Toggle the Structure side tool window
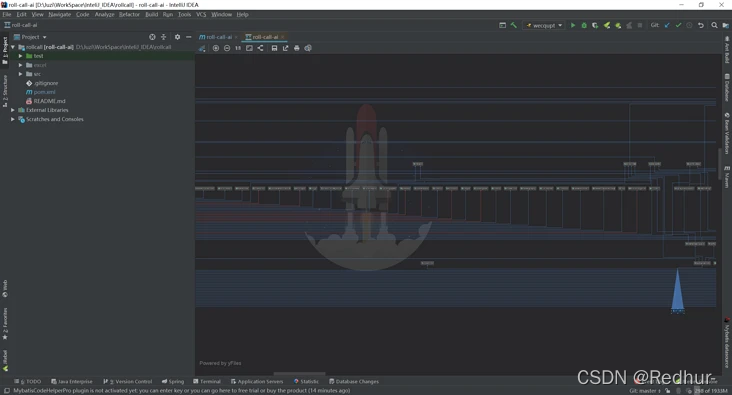The height and width of the screenshot is (395, 732). 5,91
